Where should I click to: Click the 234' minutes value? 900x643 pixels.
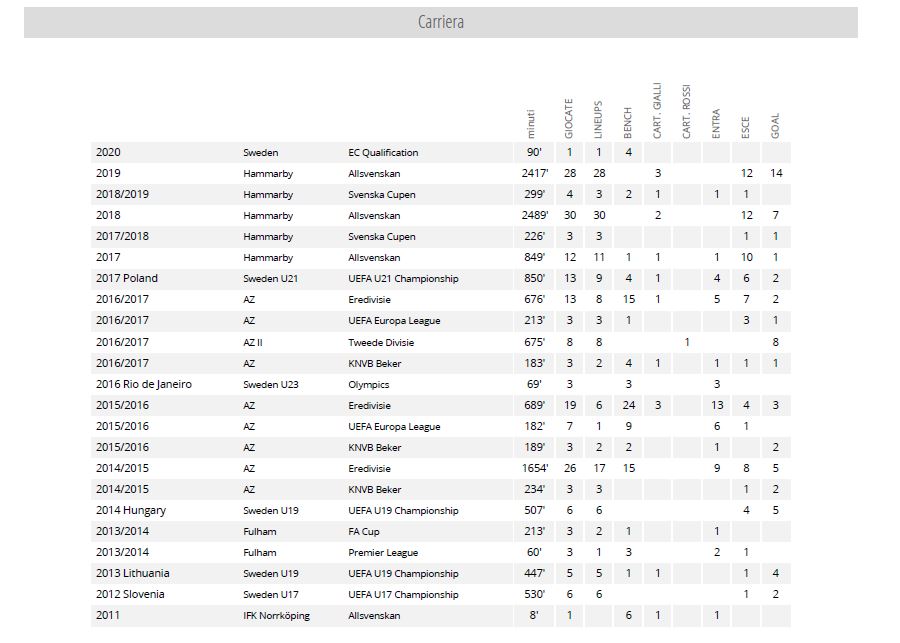point(534,489)
